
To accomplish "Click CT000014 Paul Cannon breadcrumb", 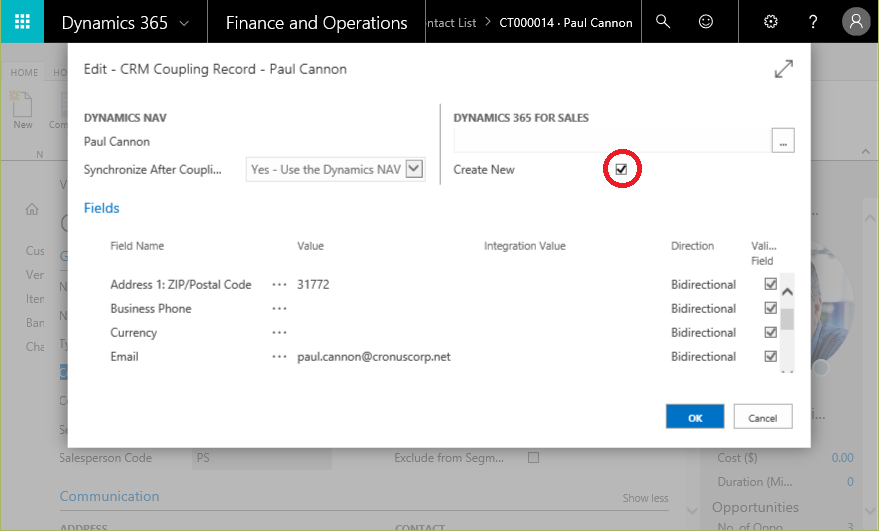I will 566,23.
